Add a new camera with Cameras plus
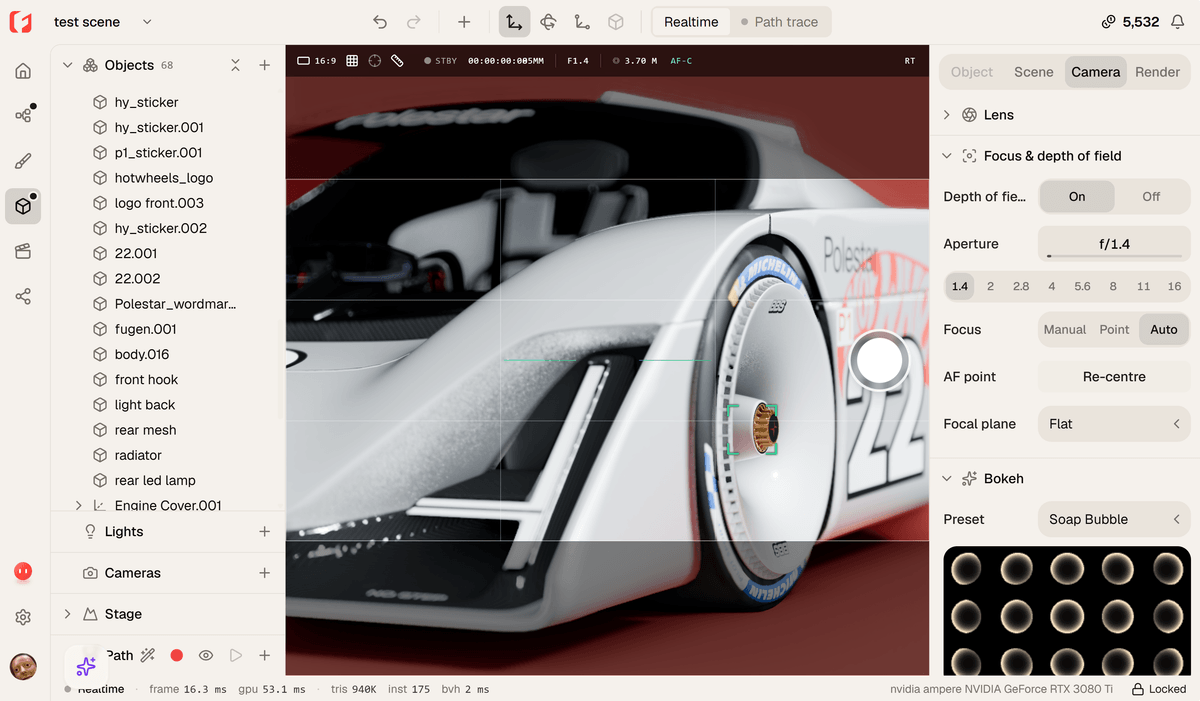Viewport: 1200px width, 701px height. pyautogui.click(x=265, y=573)
